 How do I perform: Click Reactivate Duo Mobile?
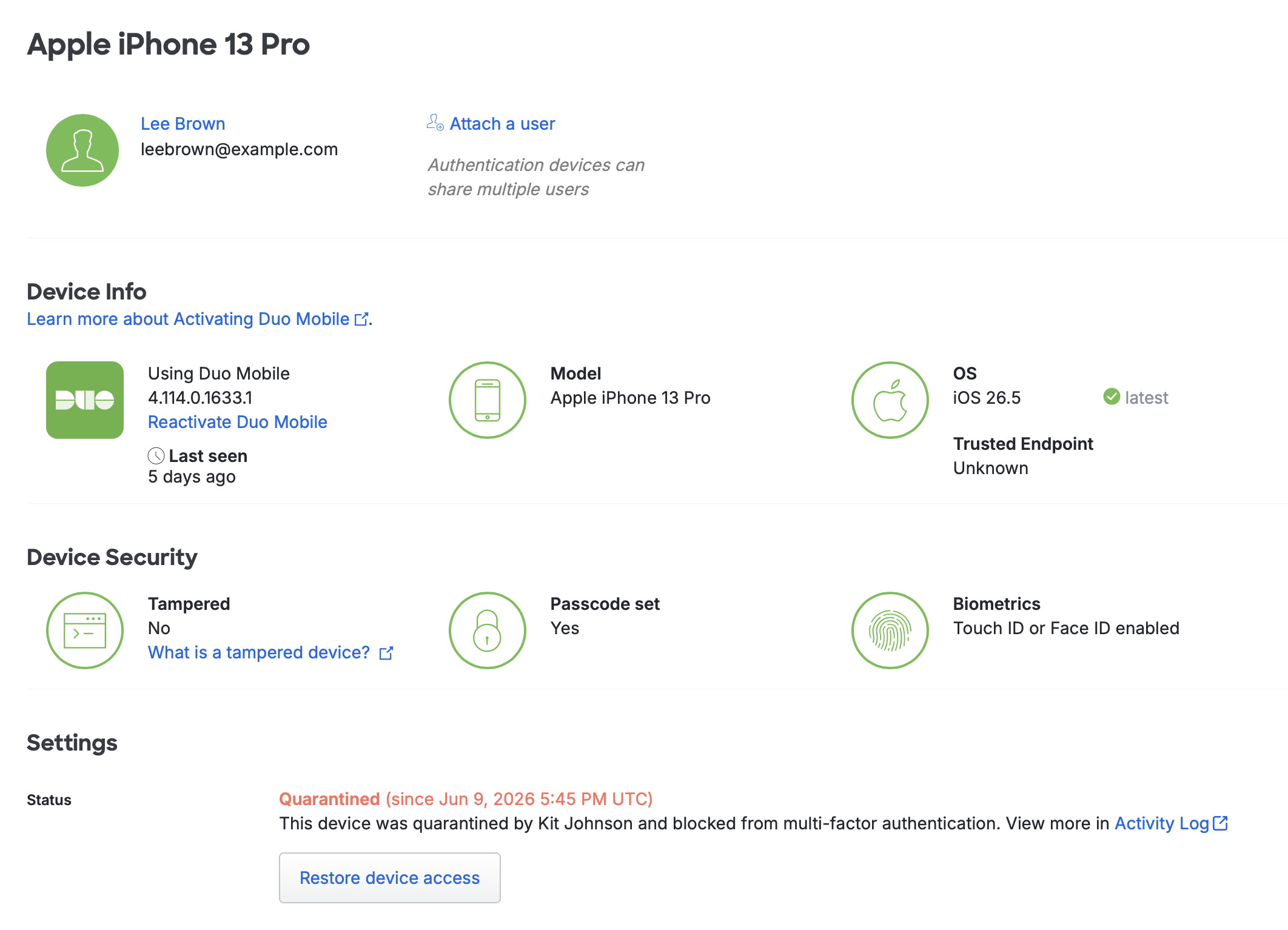click(237, 422)
